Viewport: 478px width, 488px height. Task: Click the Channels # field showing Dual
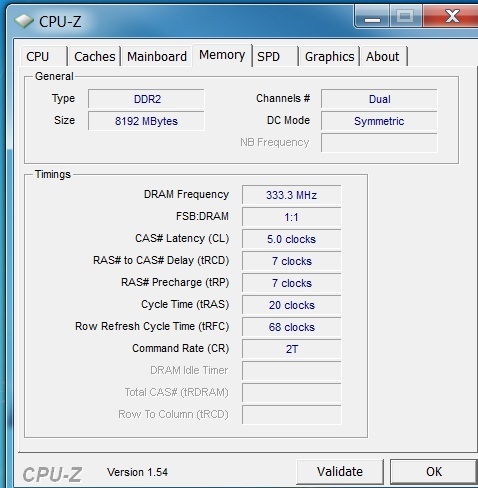[x=379, y=99]
